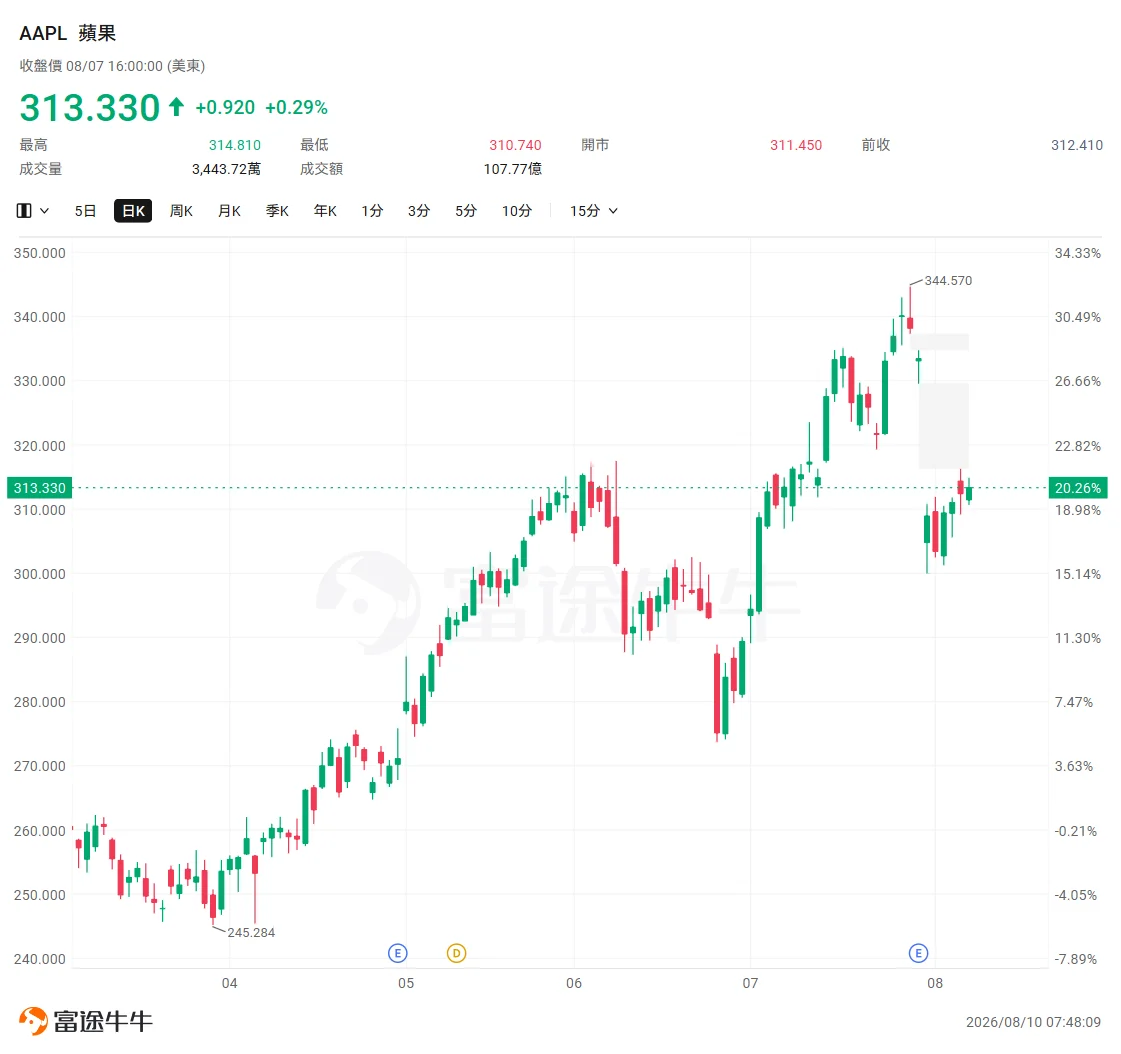
Task: Select the 5日 chart tab
Action: point(85,211)
